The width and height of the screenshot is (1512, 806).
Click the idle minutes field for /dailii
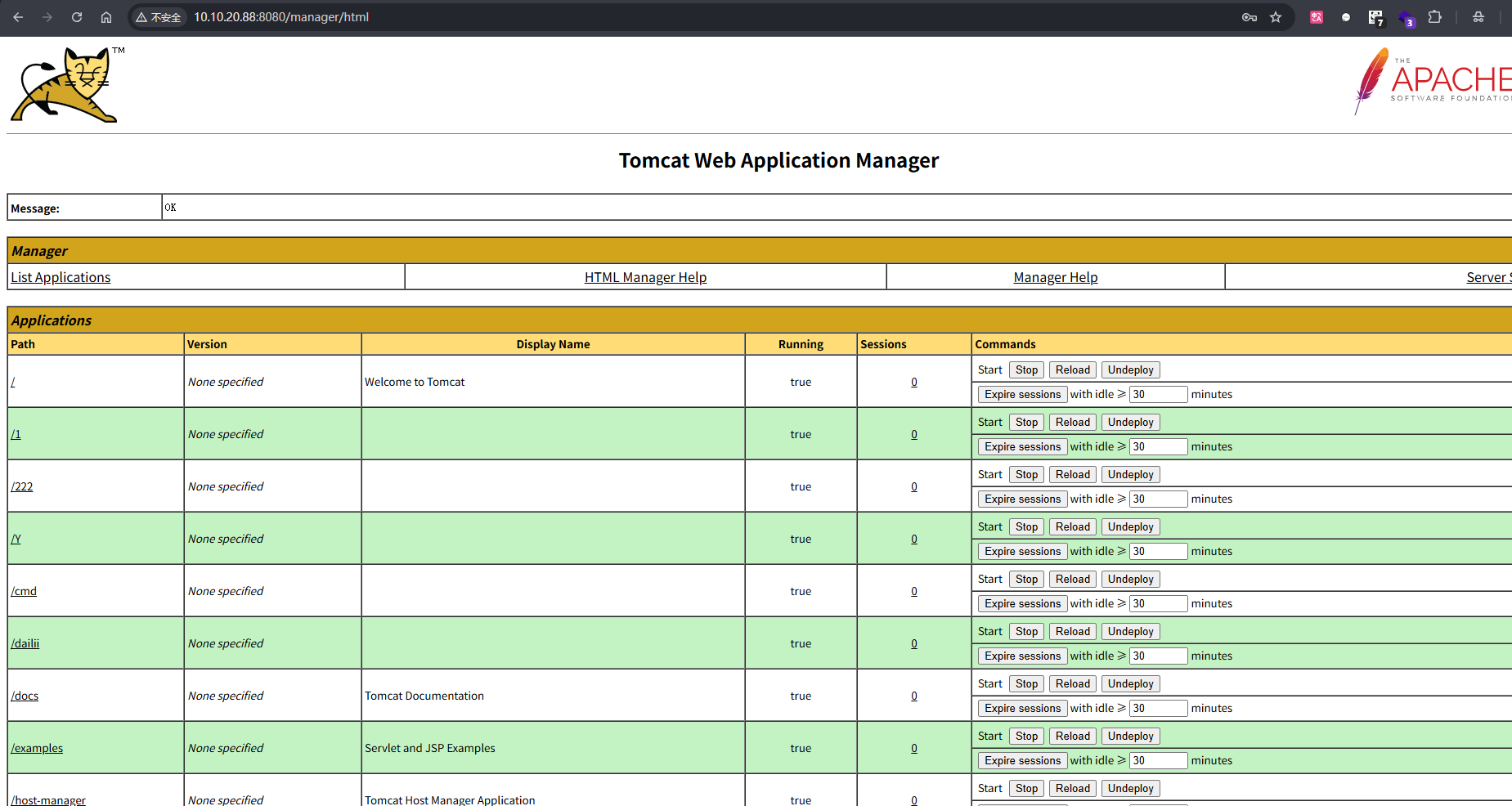[1158, 656]
